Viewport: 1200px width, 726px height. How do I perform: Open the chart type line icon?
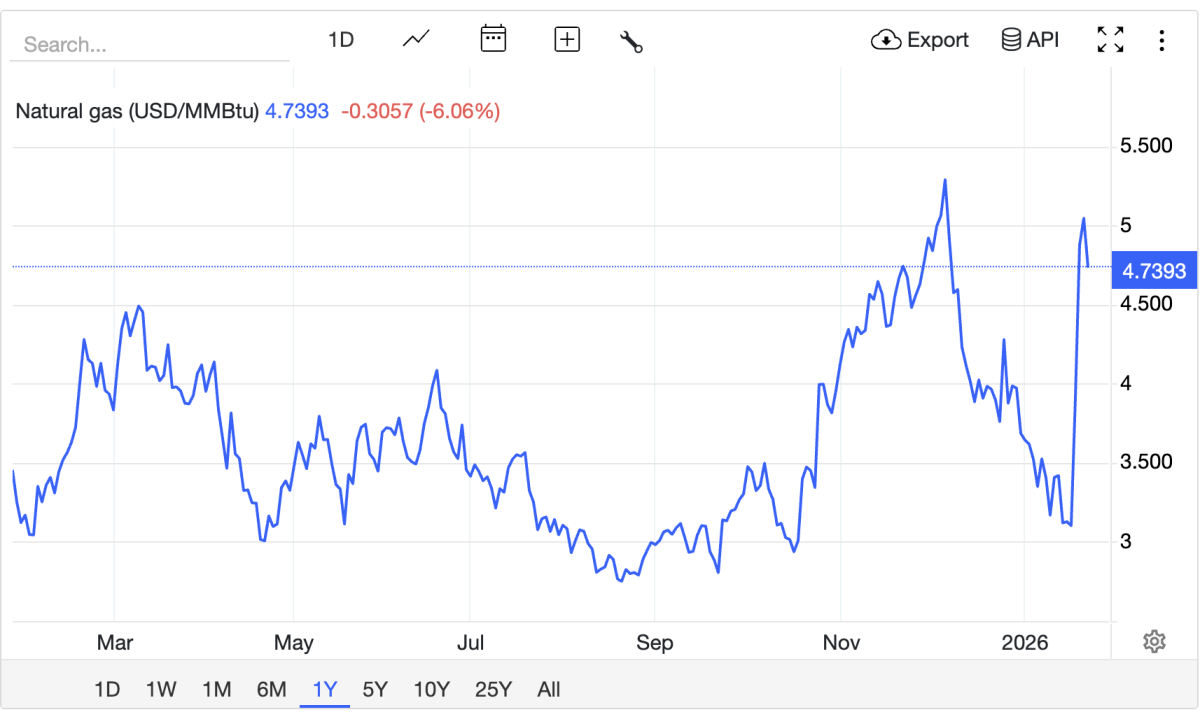pos(416,40)
